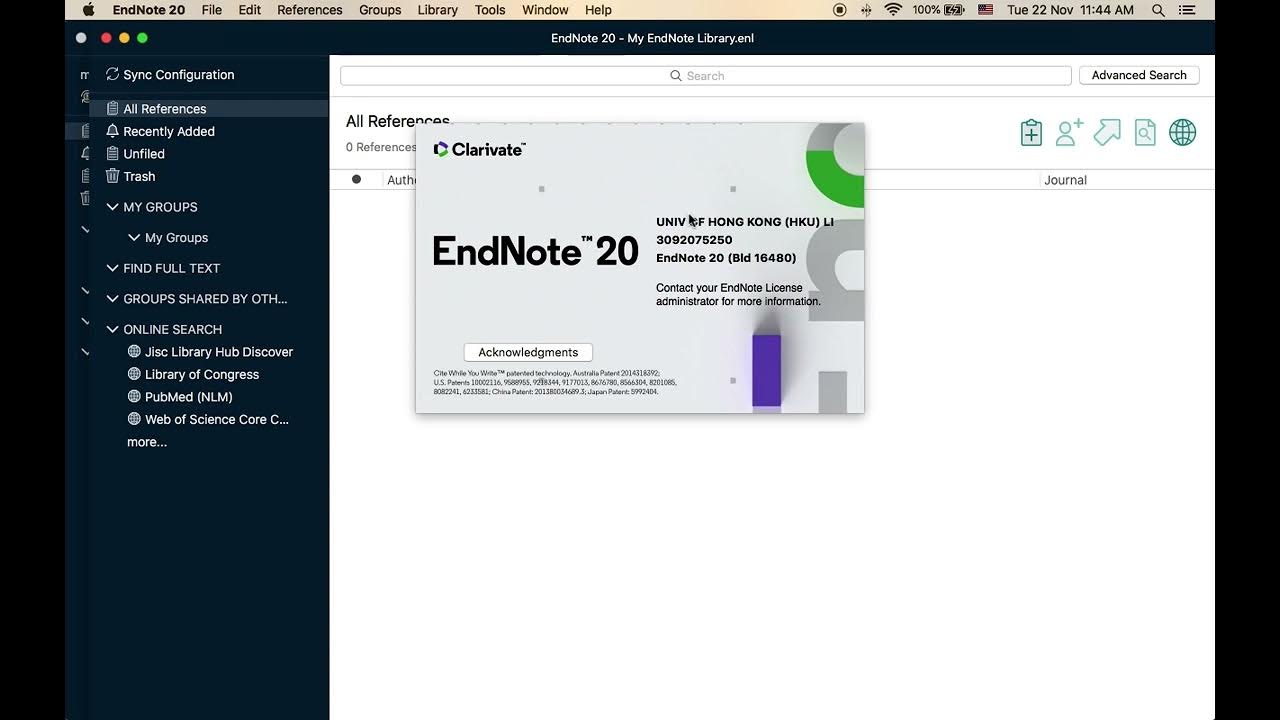Collapse the ONLINE SEARCH section

click(113, 329)
